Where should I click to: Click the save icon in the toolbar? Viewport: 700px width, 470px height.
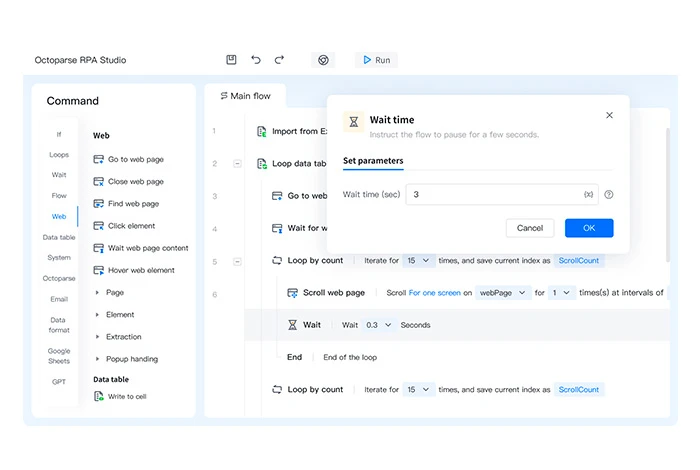(x=231, y=60)
